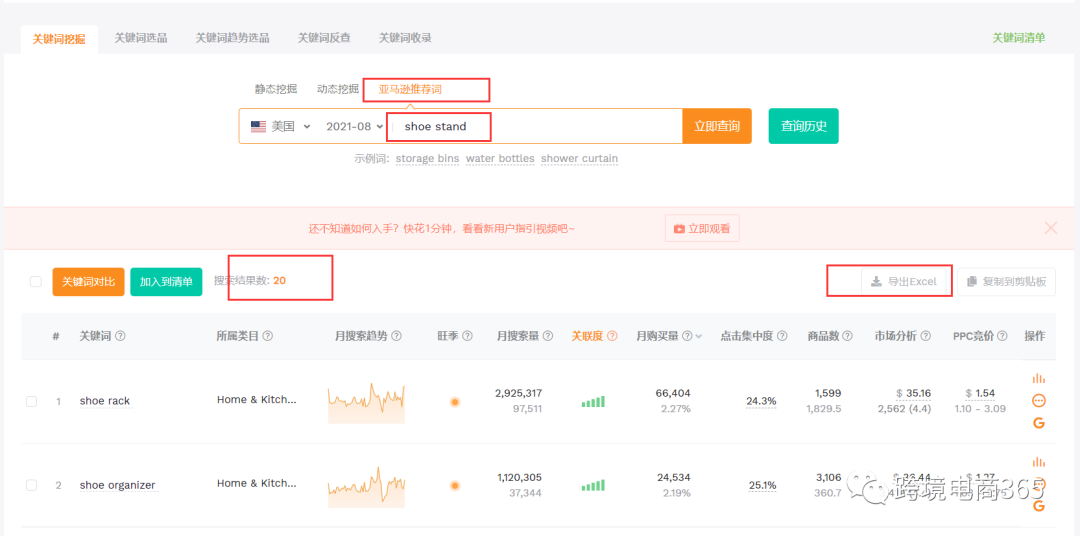Click relevance bars icon for shoe rack

pyautogui.click(x=593, y=402)
